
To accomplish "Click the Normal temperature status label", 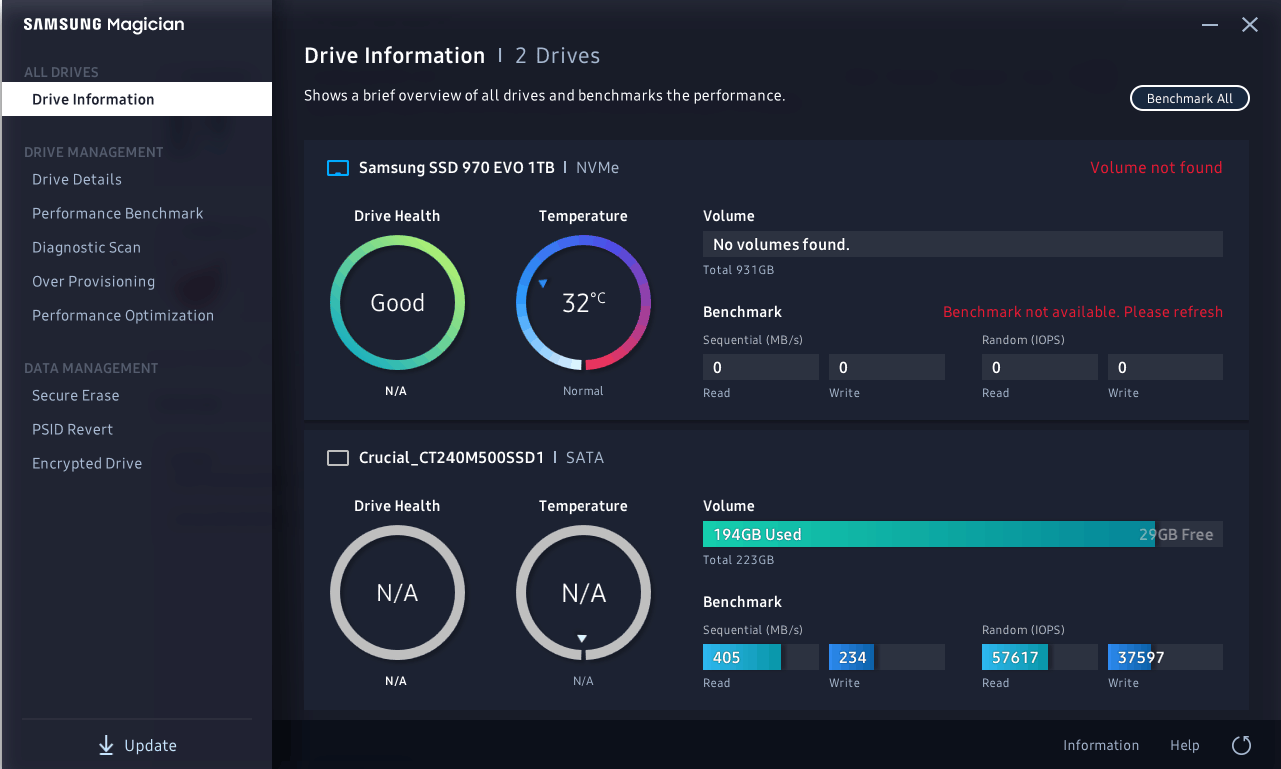I will (583, 391).
